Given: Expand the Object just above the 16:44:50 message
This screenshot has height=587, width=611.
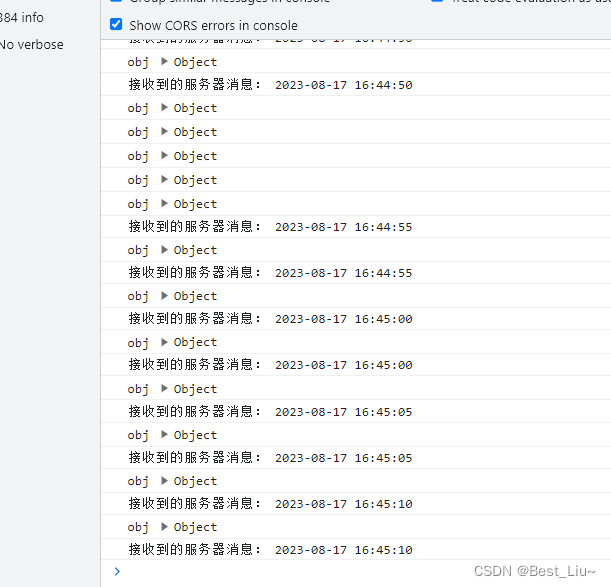Looking at the screenshot, I should [x=164, y=62].
